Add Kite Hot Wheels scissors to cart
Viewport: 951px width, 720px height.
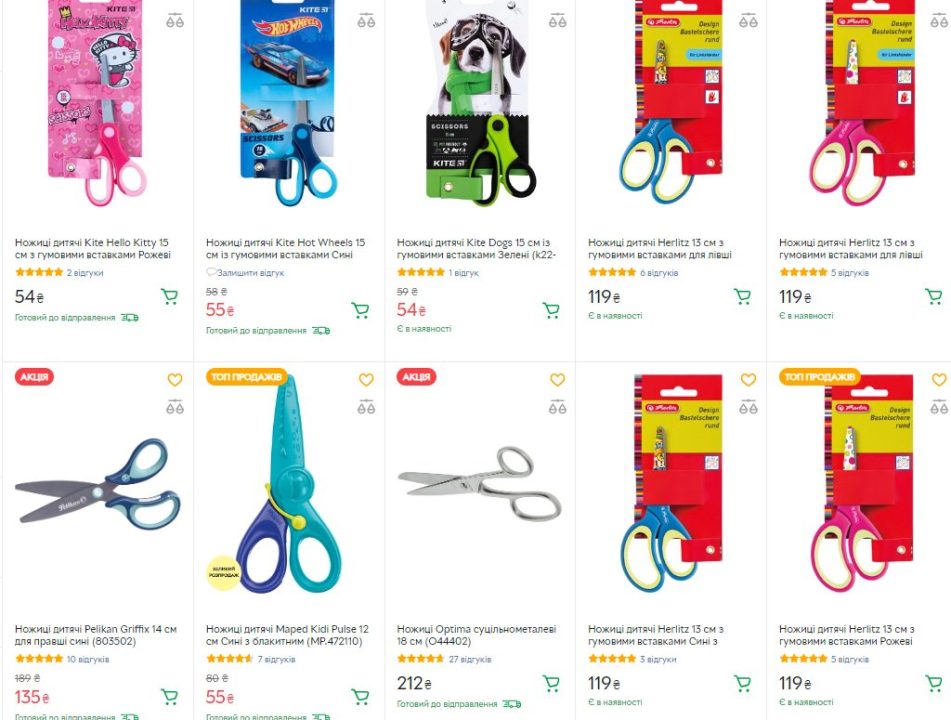360,310
